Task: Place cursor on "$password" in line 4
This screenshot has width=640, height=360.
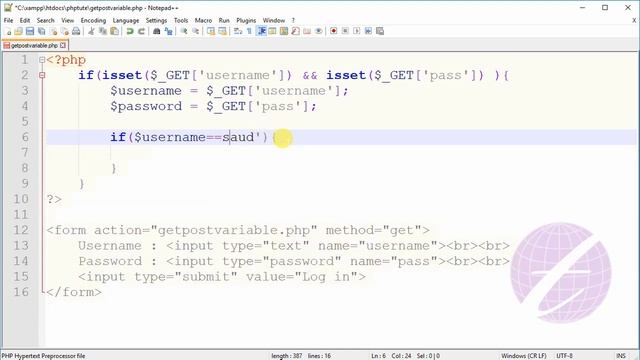Action: (x=146, y=107)
